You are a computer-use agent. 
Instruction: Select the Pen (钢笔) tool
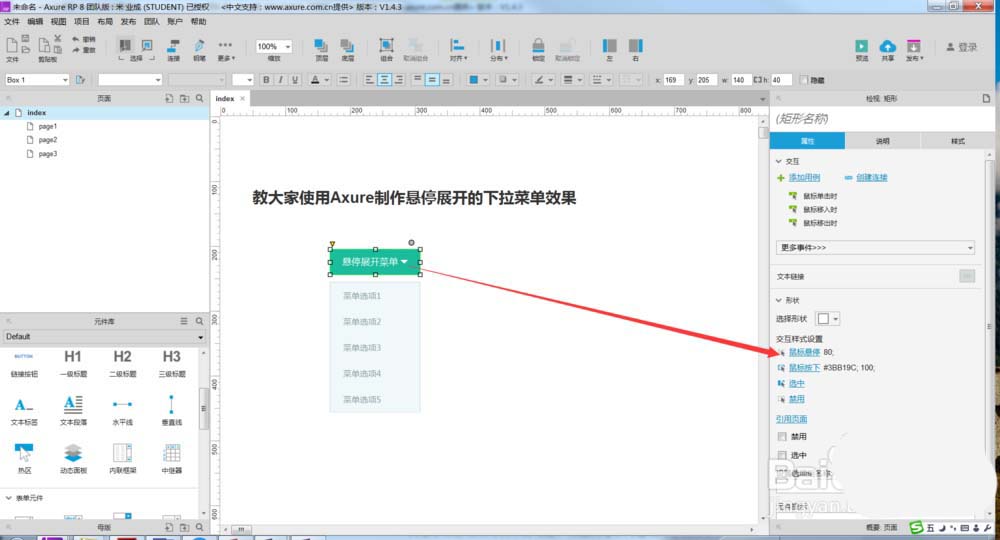pyautogui.click(x=199, y=46)
